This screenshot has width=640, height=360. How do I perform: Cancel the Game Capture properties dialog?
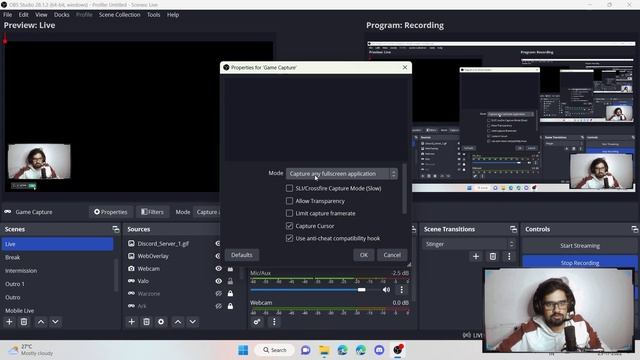[x=392, y=255]
